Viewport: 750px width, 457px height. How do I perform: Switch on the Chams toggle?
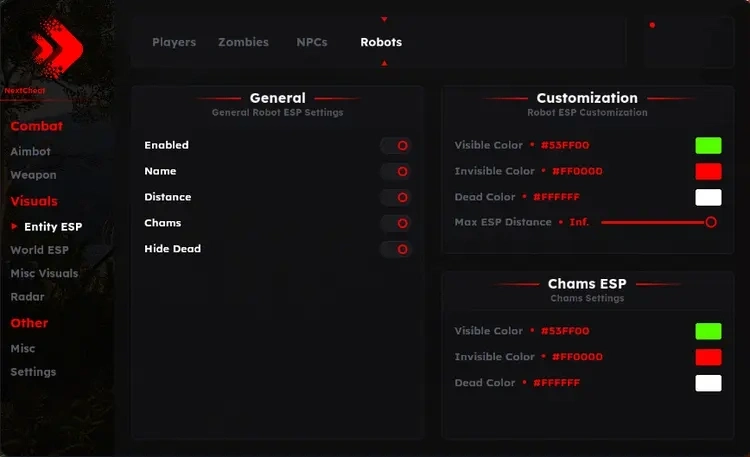pos(396,223)
